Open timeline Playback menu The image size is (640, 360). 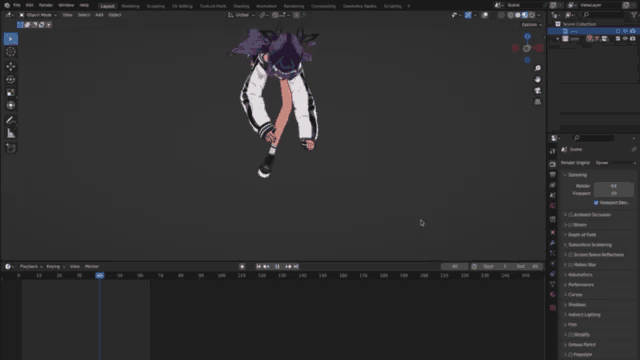click(x=31, y=267)
